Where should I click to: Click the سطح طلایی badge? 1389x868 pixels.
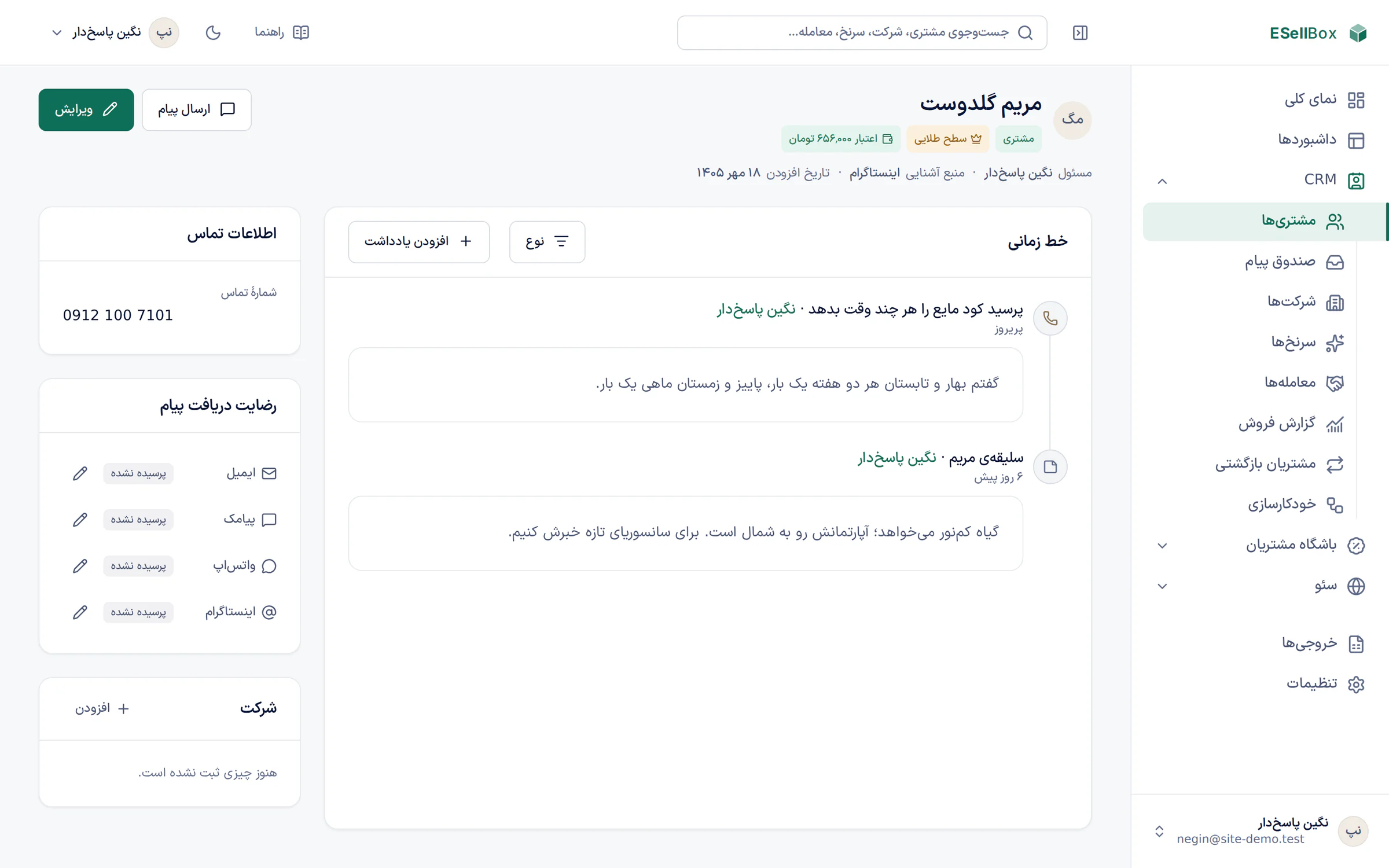tap(947, 139)
